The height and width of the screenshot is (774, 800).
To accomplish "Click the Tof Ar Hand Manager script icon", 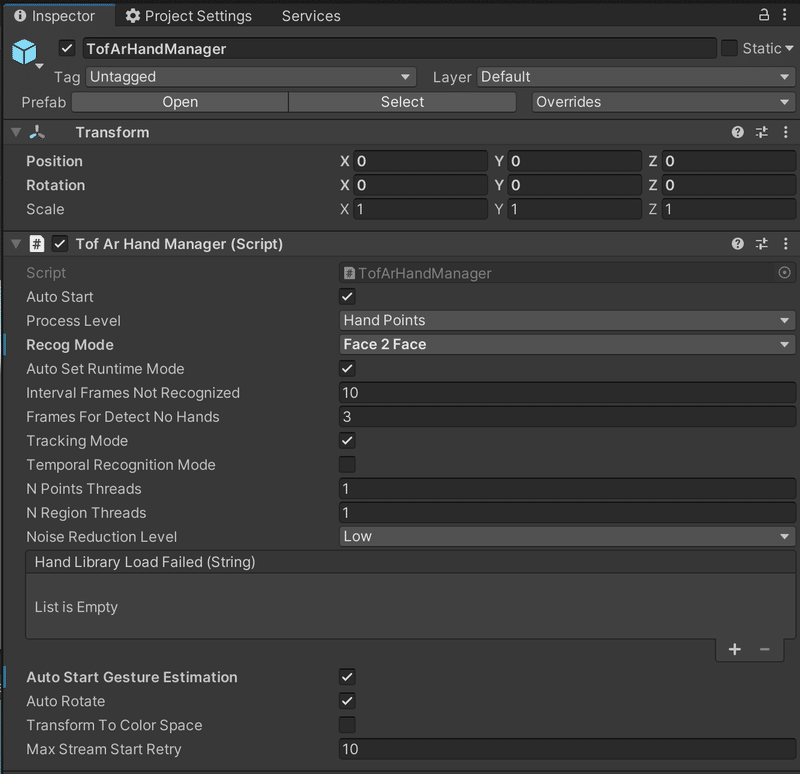I will point(37,244).
